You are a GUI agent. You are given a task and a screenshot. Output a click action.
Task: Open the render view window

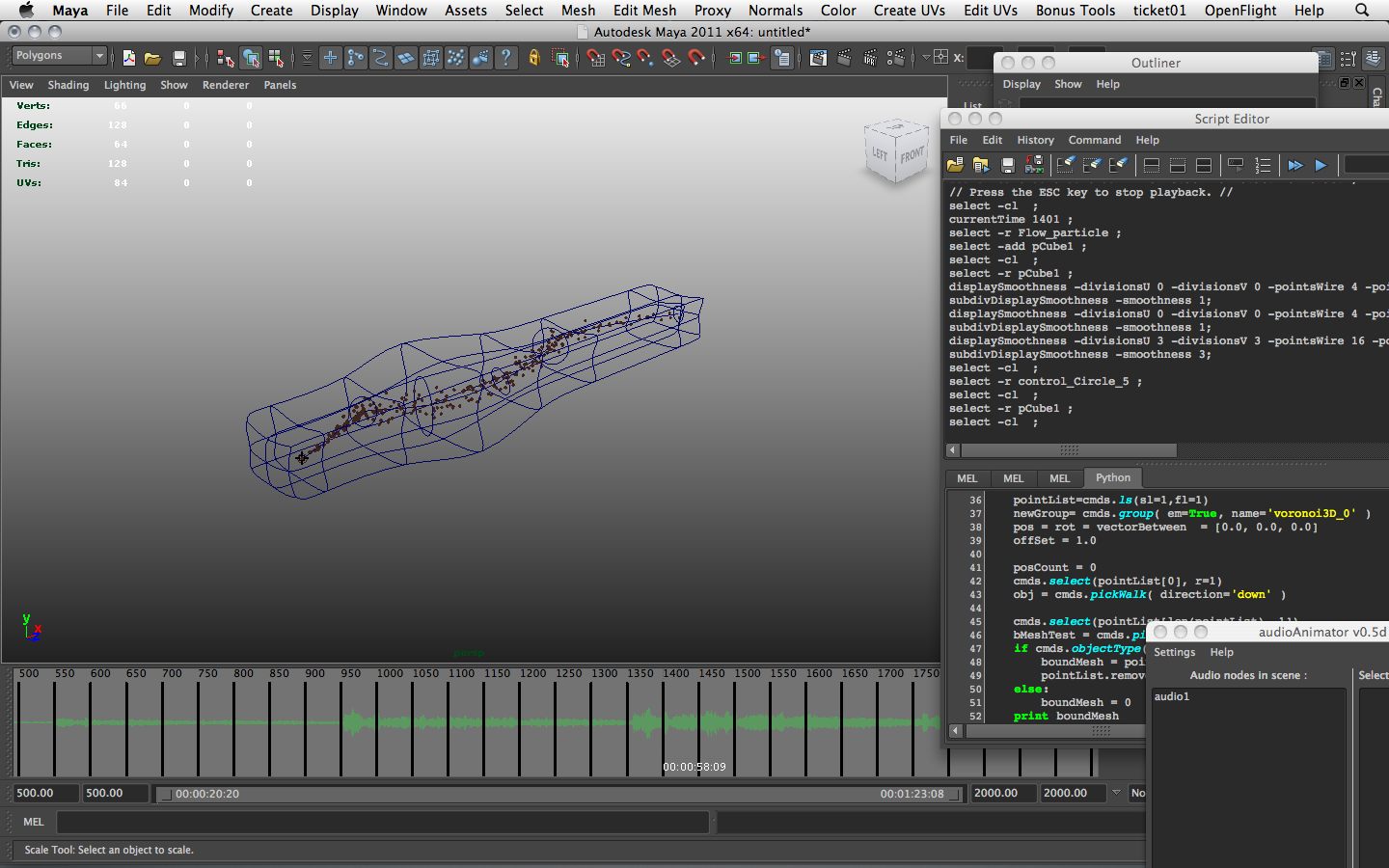click(818, 59)
